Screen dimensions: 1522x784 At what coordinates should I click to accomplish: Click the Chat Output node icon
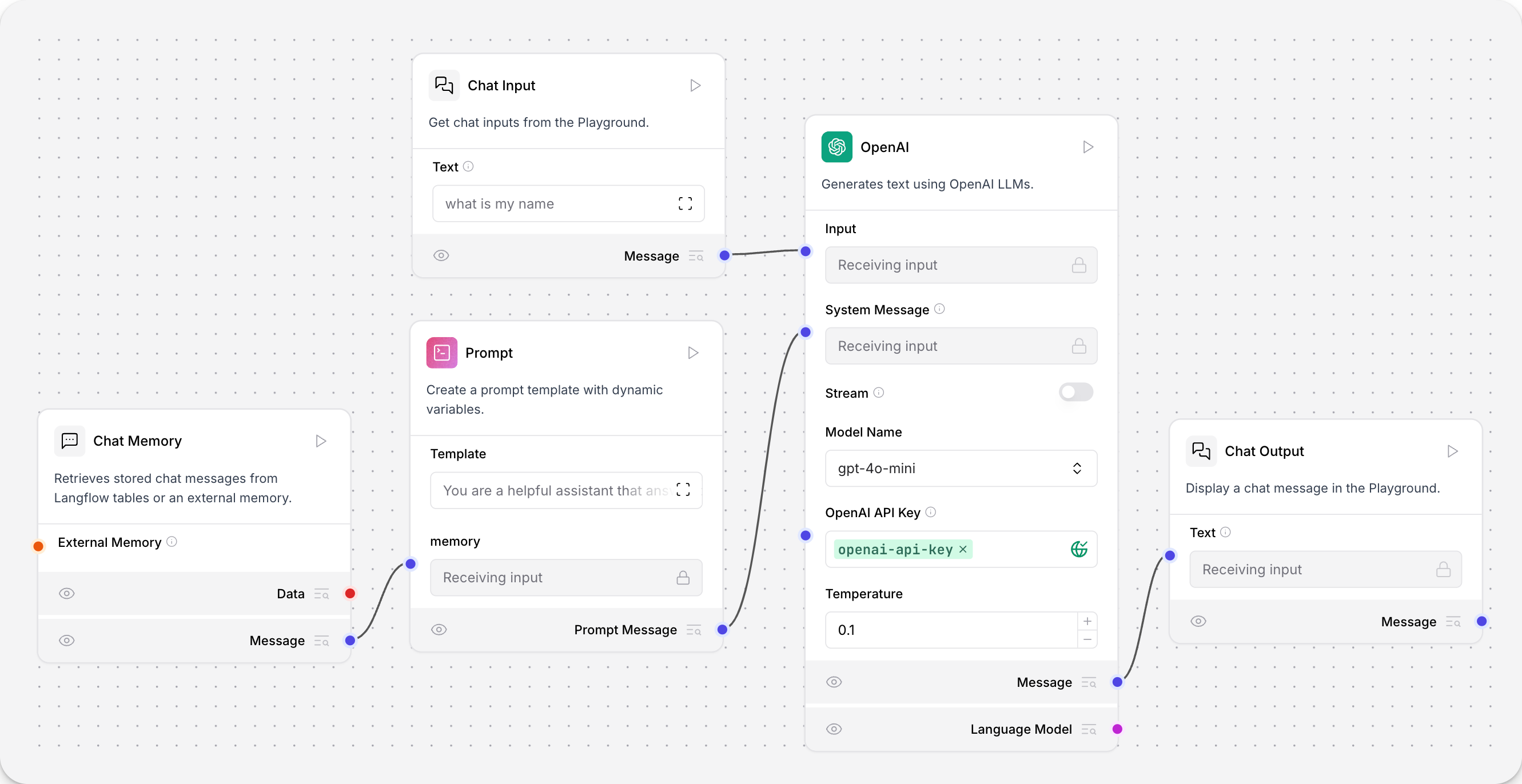(1200, 451)
